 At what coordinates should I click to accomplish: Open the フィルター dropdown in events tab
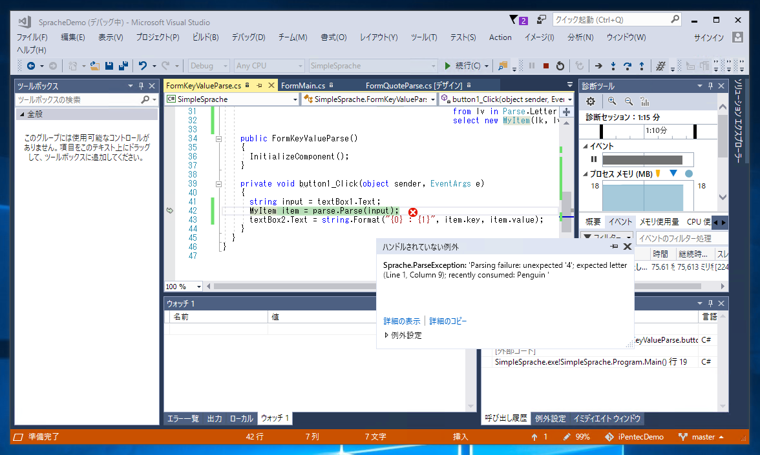[607, 238]
